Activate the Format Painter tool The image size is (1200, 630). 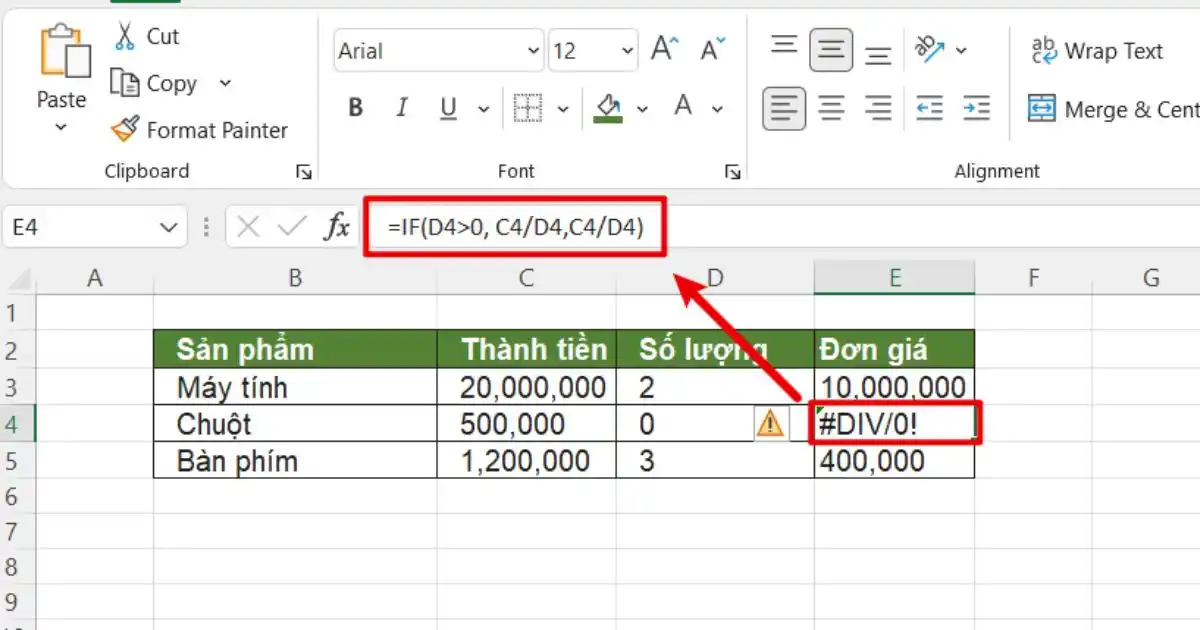[x=199, y=130]
